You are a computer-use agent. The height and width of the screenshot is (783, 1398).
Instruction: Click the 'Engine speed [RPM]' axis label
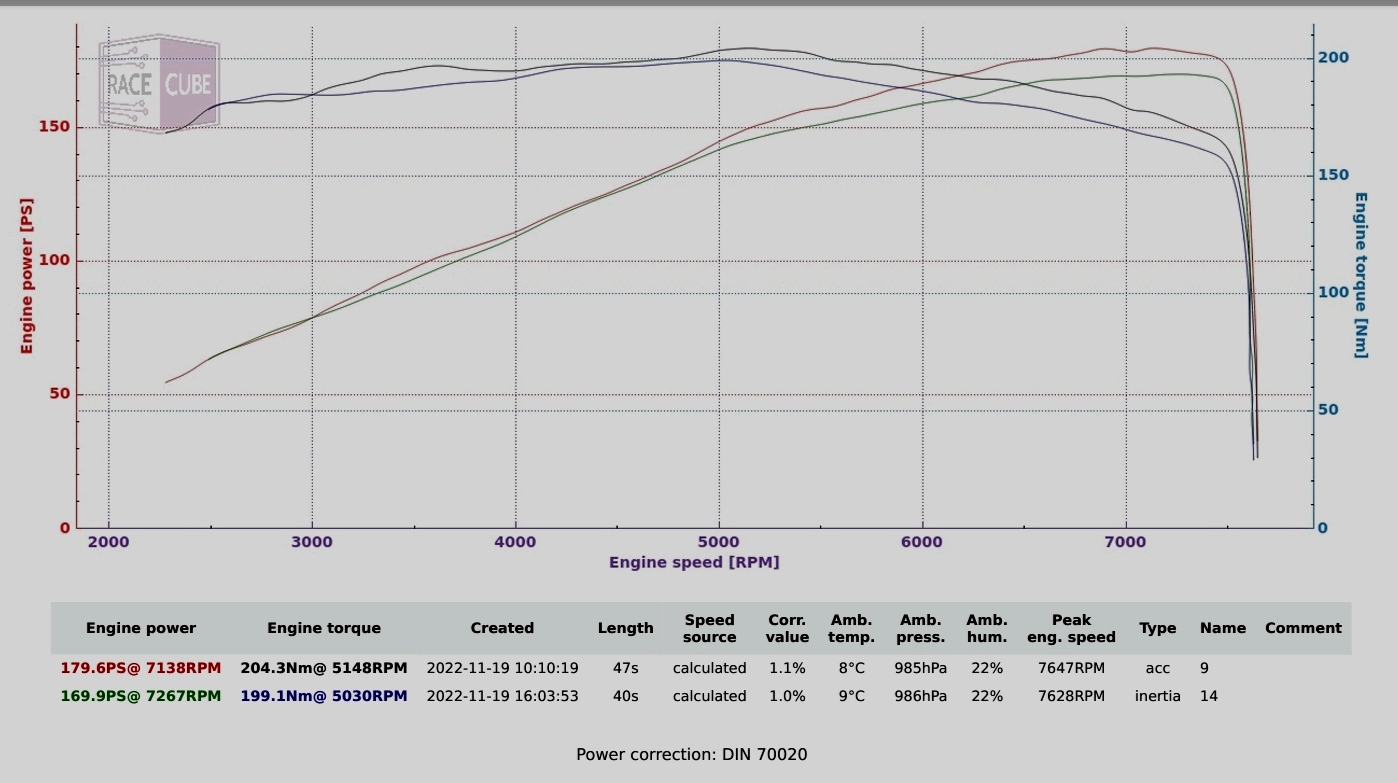[x=694, y=562]
